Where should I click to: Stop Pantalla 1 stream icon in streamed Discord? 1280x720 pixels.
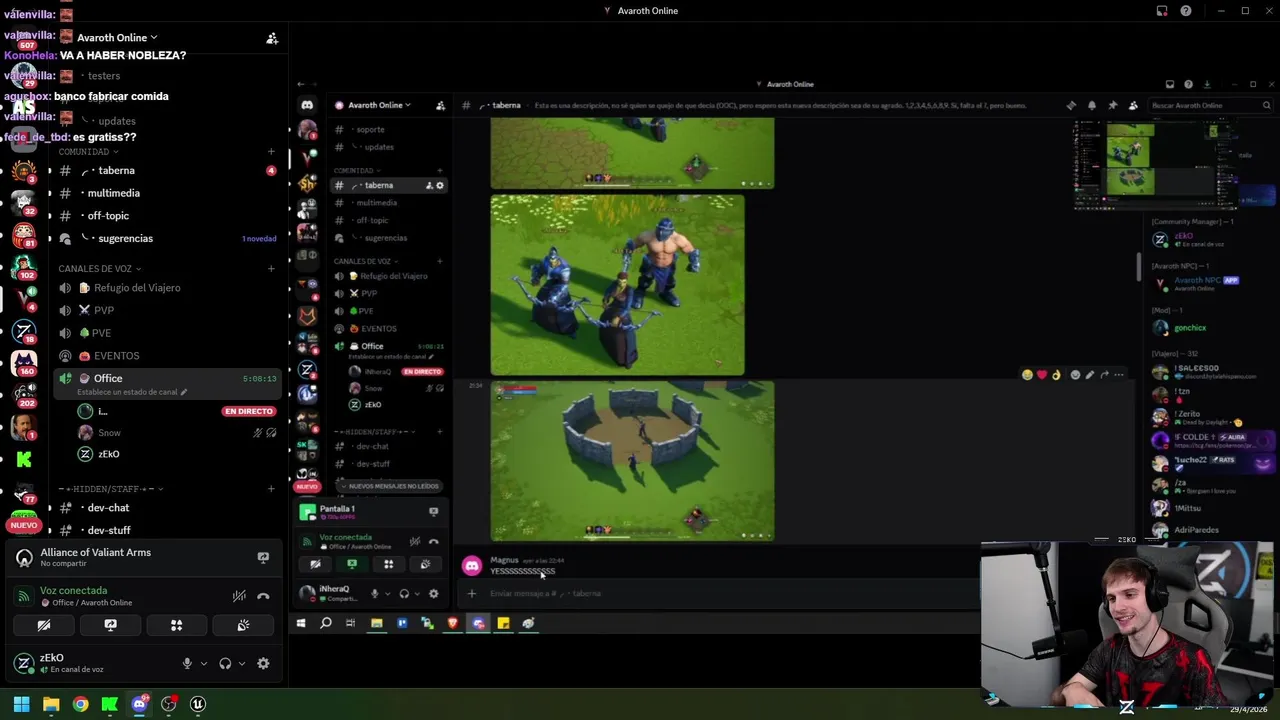pos(433,511)
